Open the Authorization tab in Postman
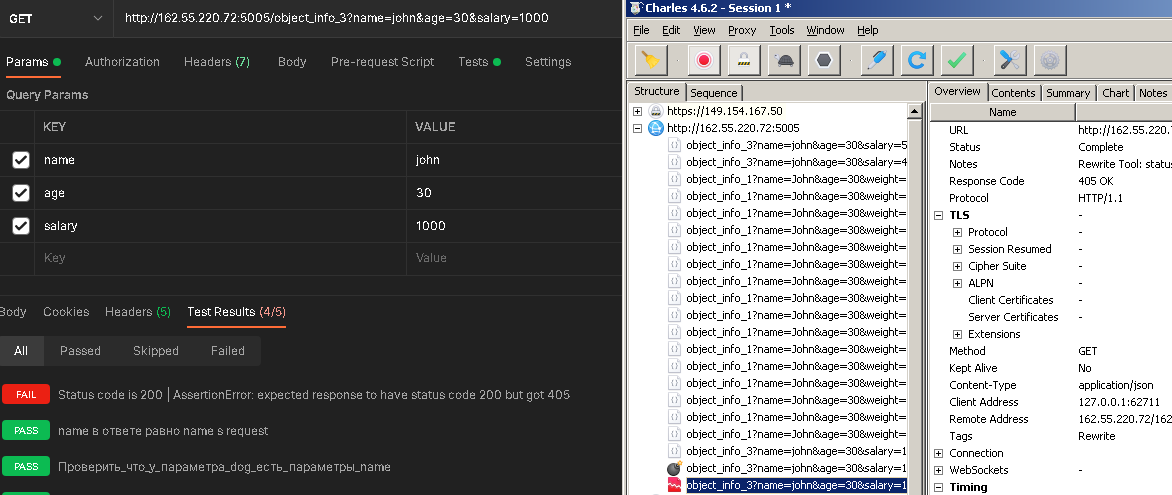Screen dimensions: 1172x495 pos(123,62)
